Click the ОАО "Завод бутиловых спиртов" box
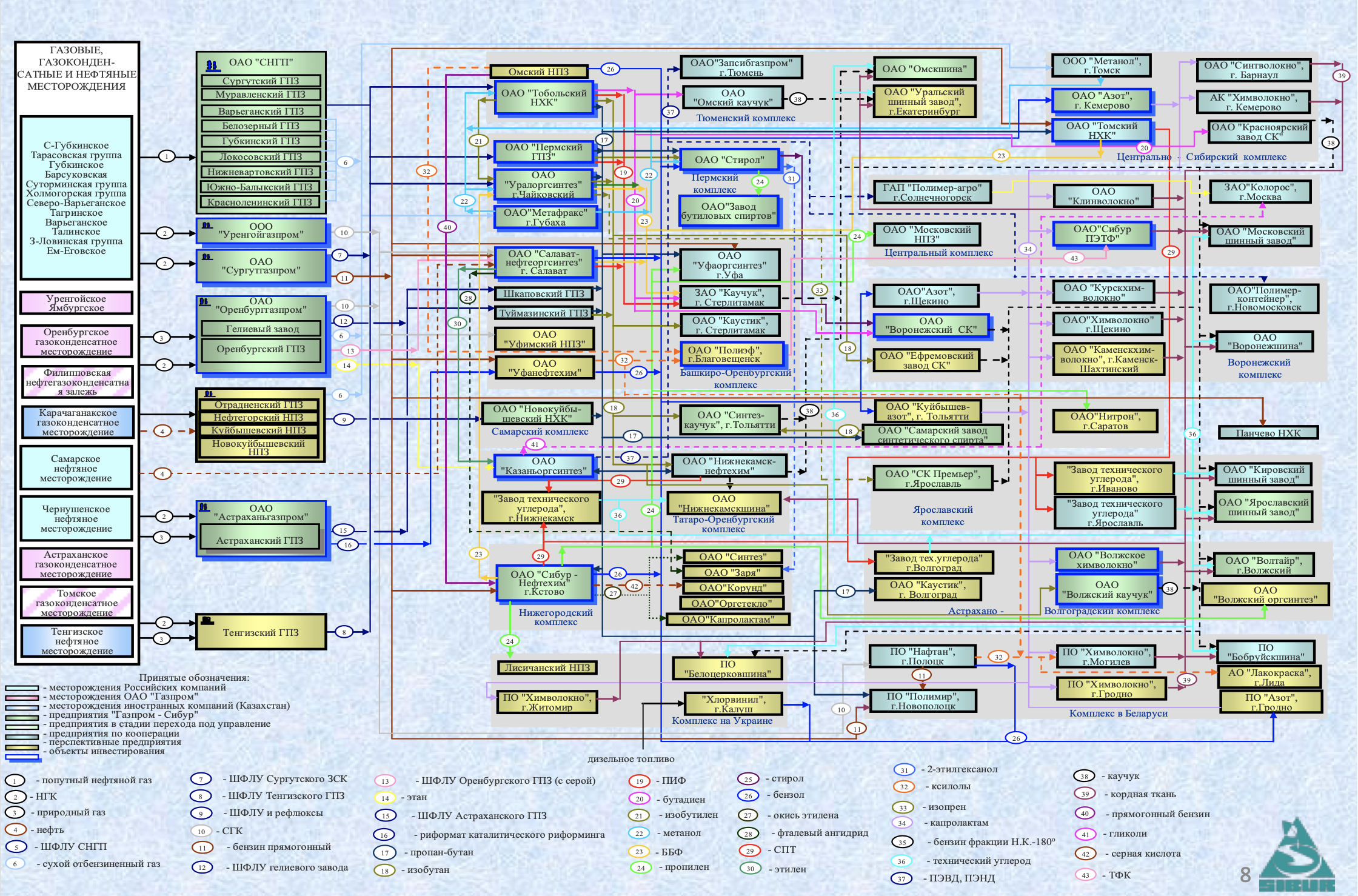1358x896 pixels. click(728, 211)
